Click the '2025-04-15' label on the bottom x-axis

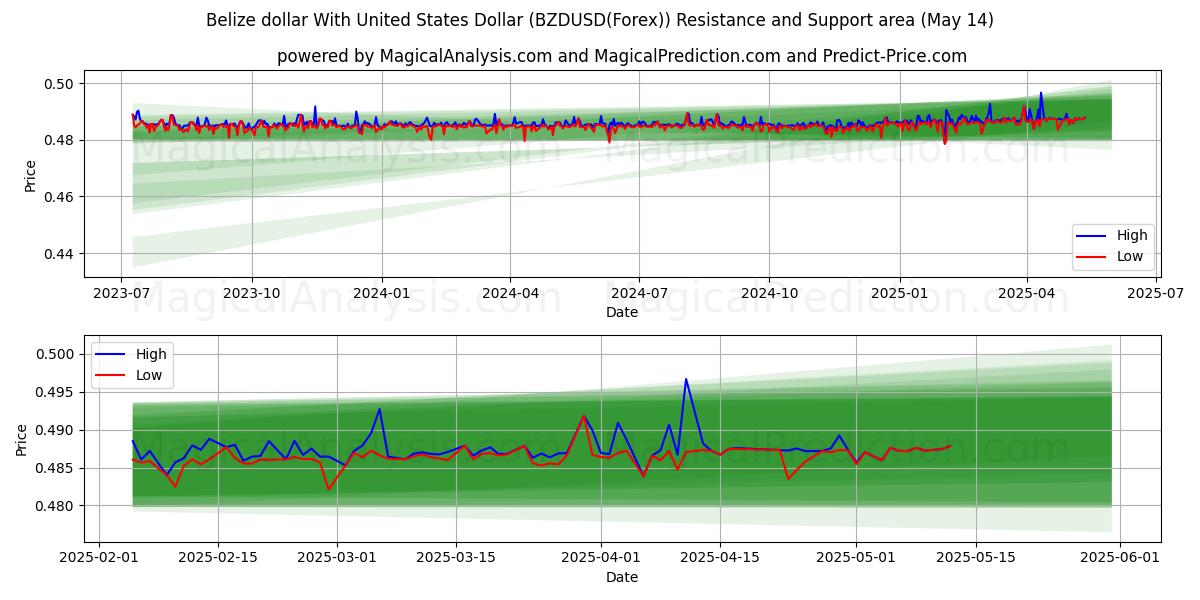coord(720,558)
